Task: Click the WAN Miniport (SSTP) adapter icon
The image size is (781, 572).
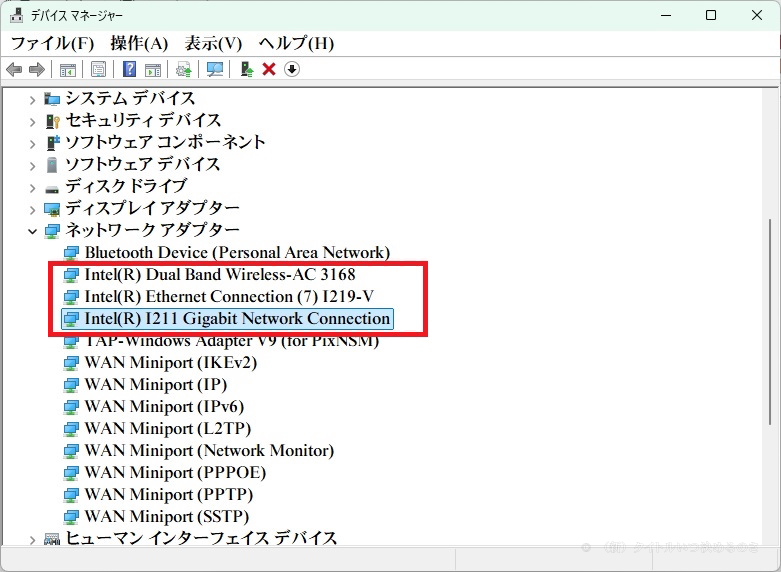Action: [71, 516]
